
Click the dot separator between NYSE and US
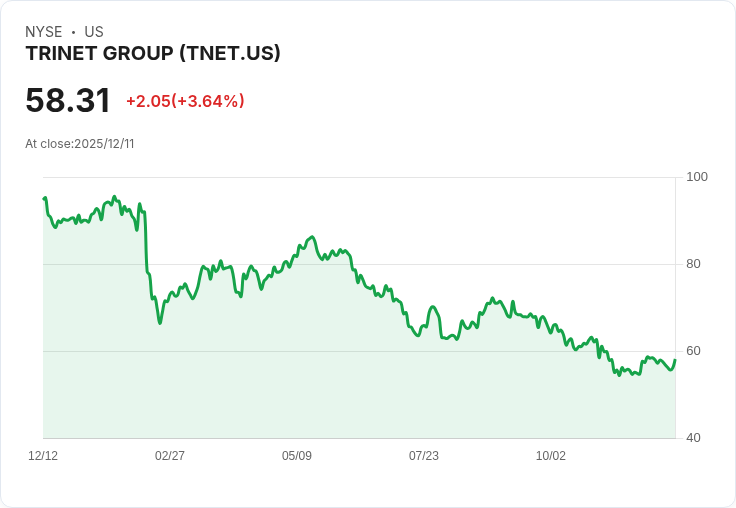click(x=73, y=33)
